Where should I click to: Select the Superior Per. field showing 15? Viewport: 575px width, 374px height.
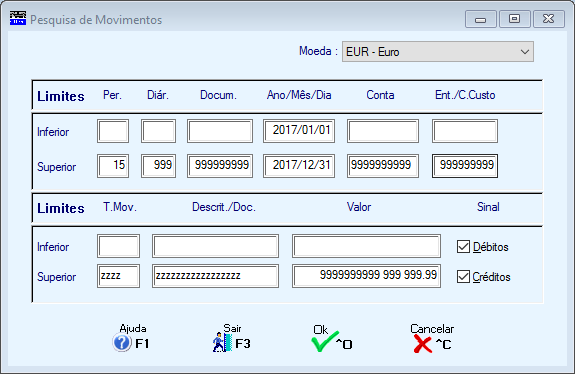(113, 166)
